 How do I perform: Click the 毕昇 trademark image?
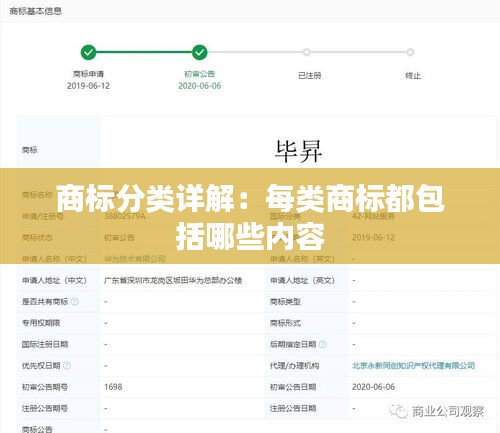[298, 152]
